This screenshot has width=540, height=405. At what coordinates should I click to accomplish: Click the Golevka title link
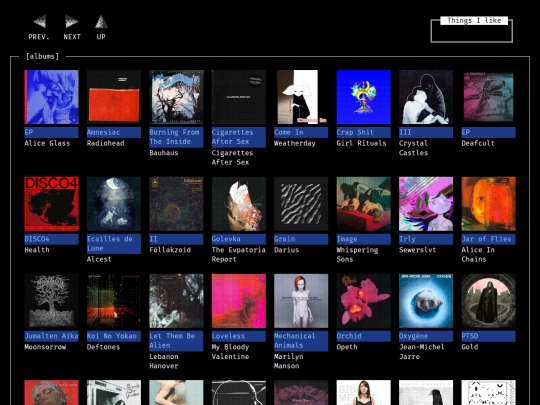(x=239, y=239)
